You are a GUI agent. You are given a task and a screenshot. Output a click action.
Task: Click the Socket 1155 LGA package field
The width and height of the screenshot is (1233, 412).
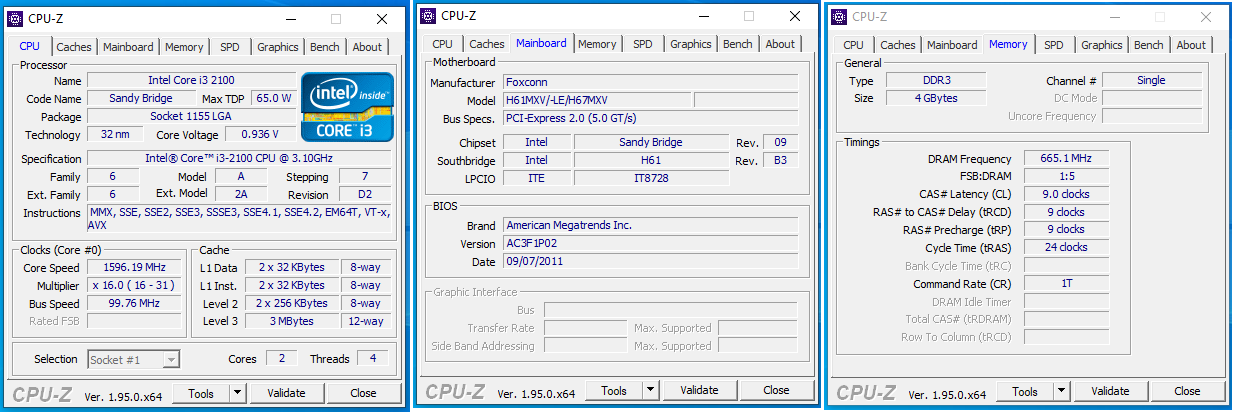191,116
